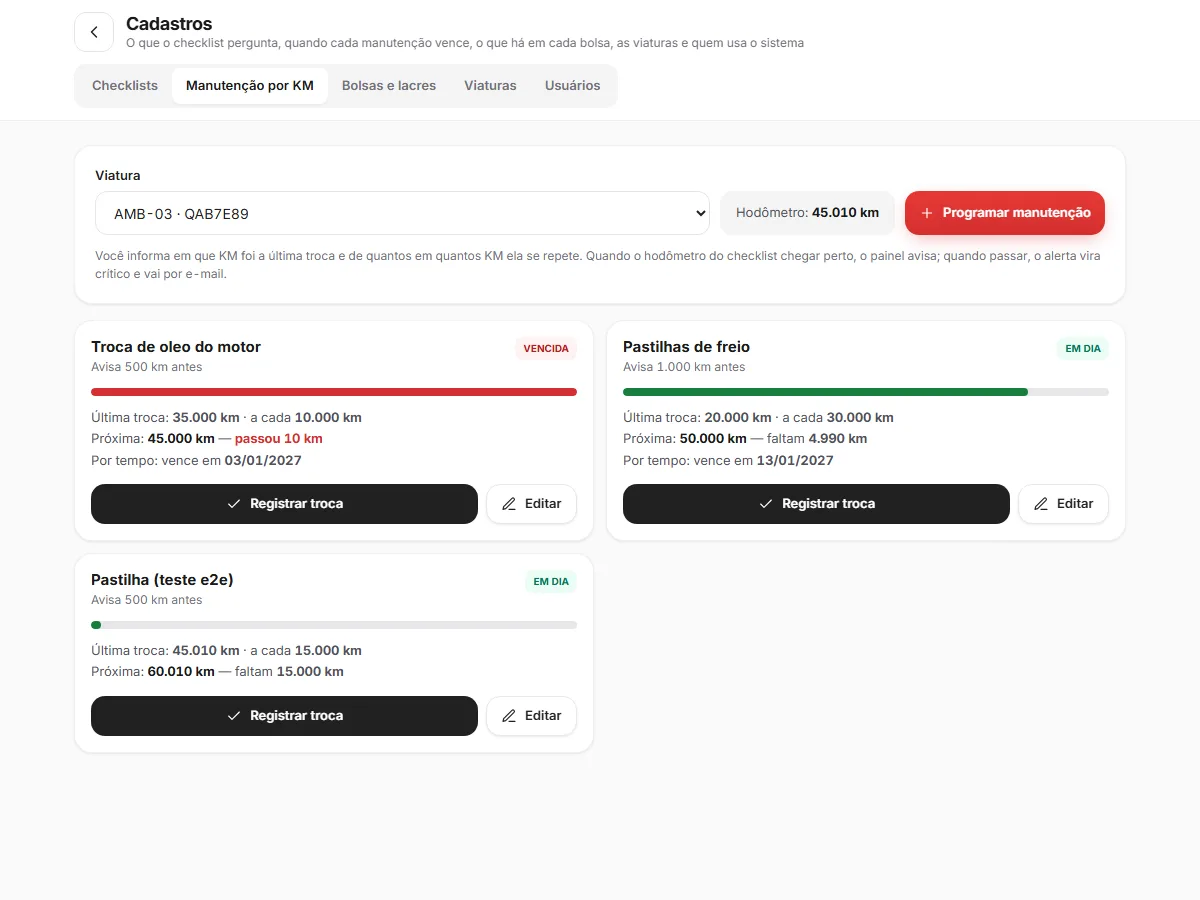Click the "faltam 15.000 km" text
The height and width of the screenshot is (900, 1200).
[x=289, y=672]
